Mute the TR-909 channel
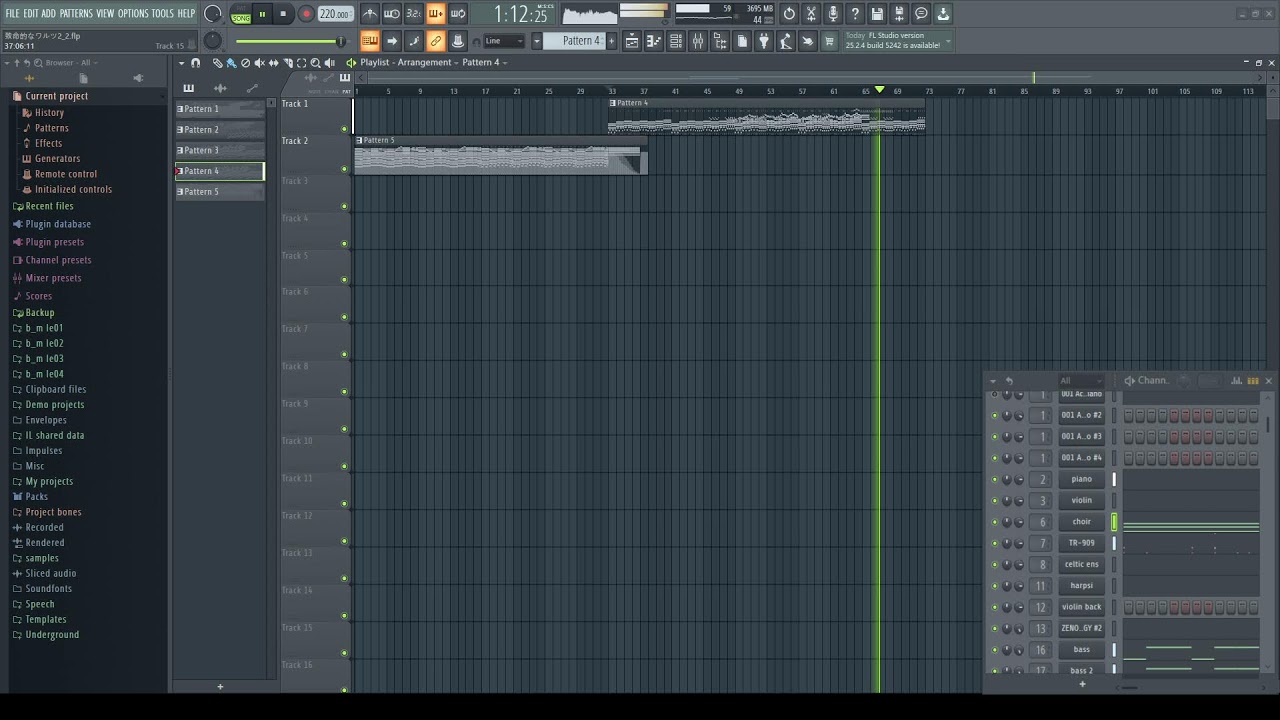The width and height of the screenshot is (1280, 720). click(x=994, y=543)
